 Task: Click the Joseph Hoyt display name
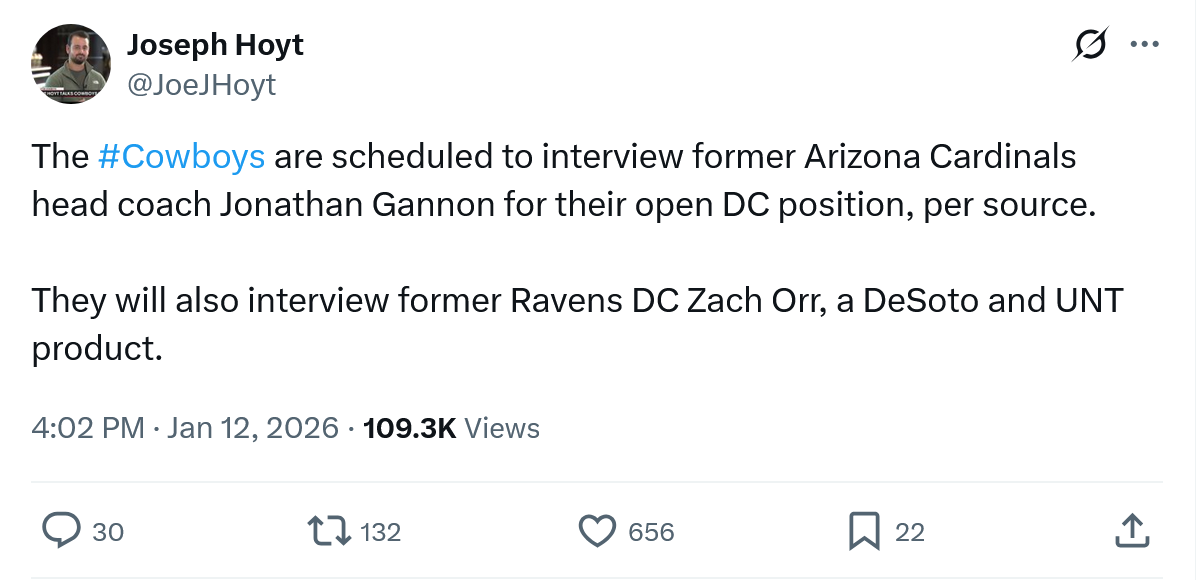(x=215, y=45)
